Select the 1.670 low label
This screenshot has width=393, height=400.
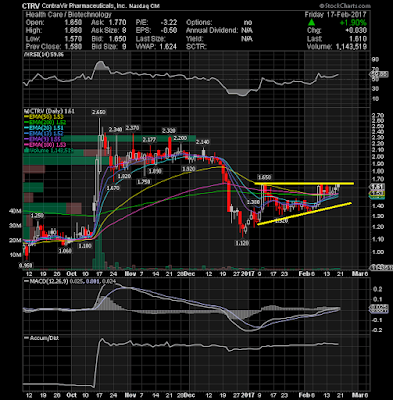click(x=113, y=188)
